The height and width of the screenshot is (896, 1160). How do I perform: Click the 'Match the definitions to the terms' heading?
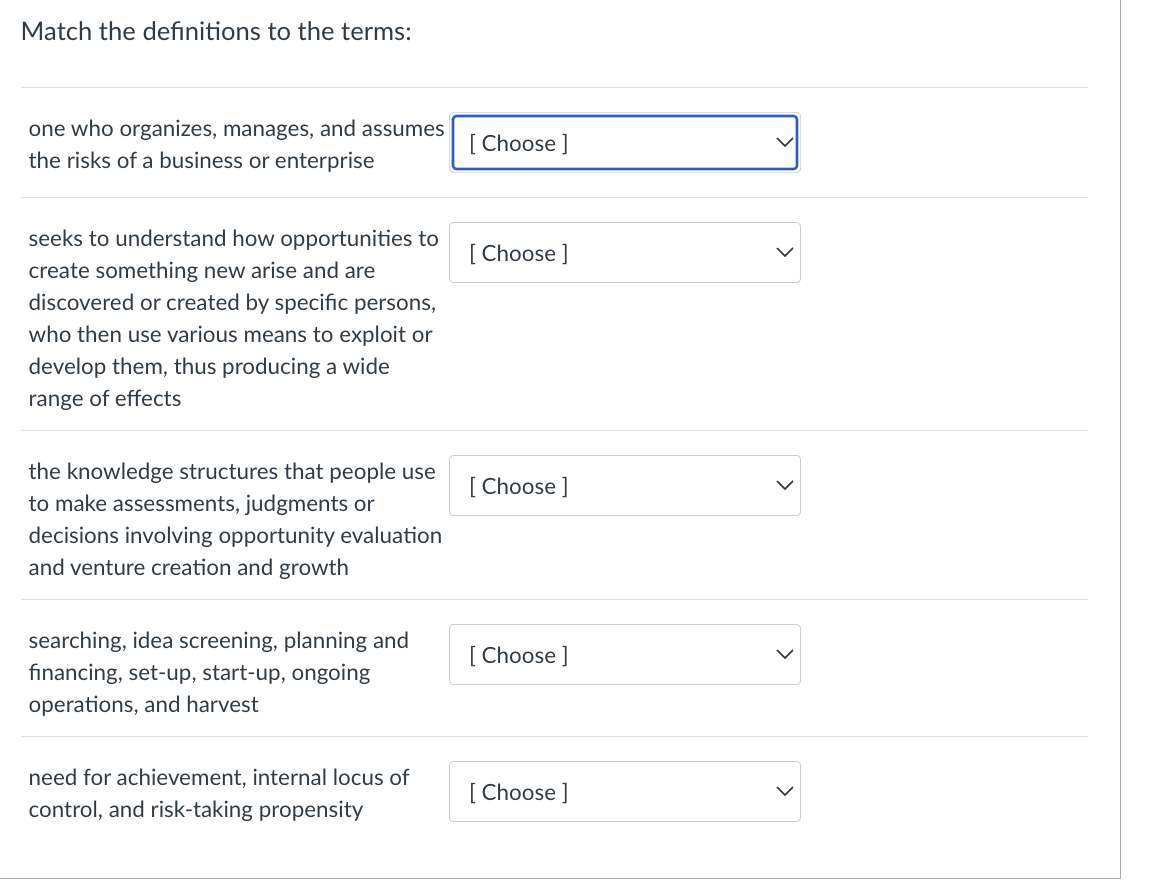click(216, 32)
